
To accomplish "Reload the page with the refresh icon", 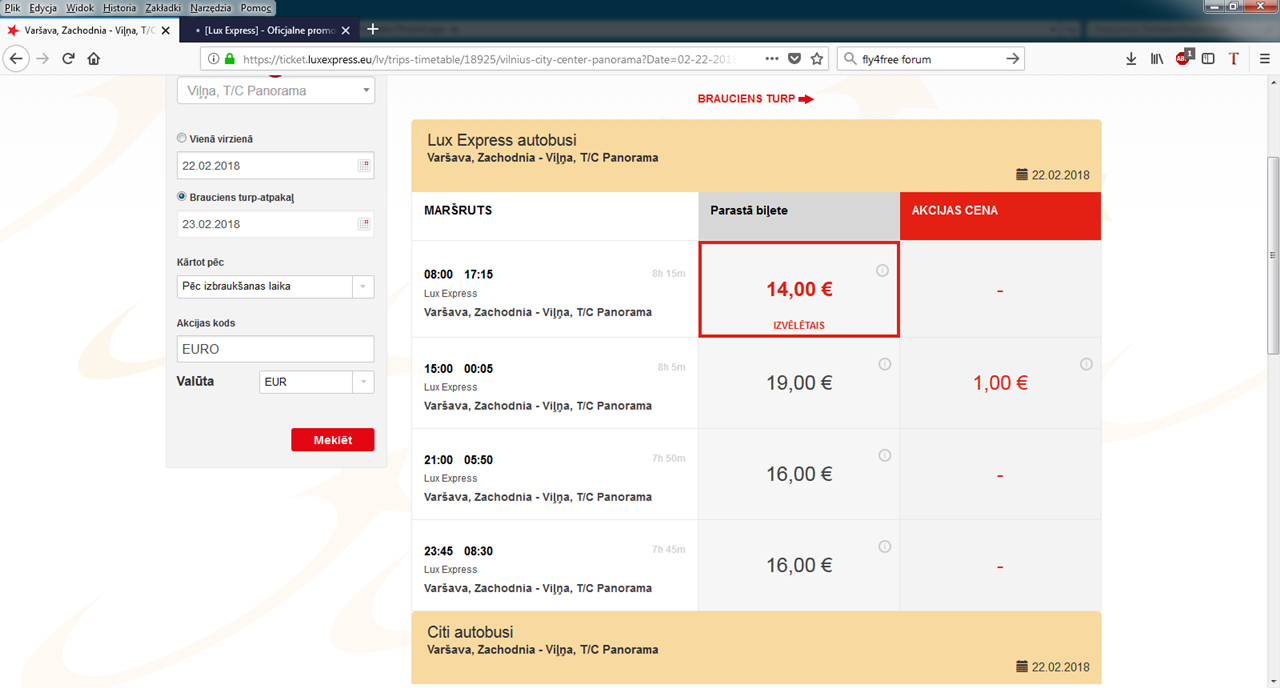I will (68, 59).
